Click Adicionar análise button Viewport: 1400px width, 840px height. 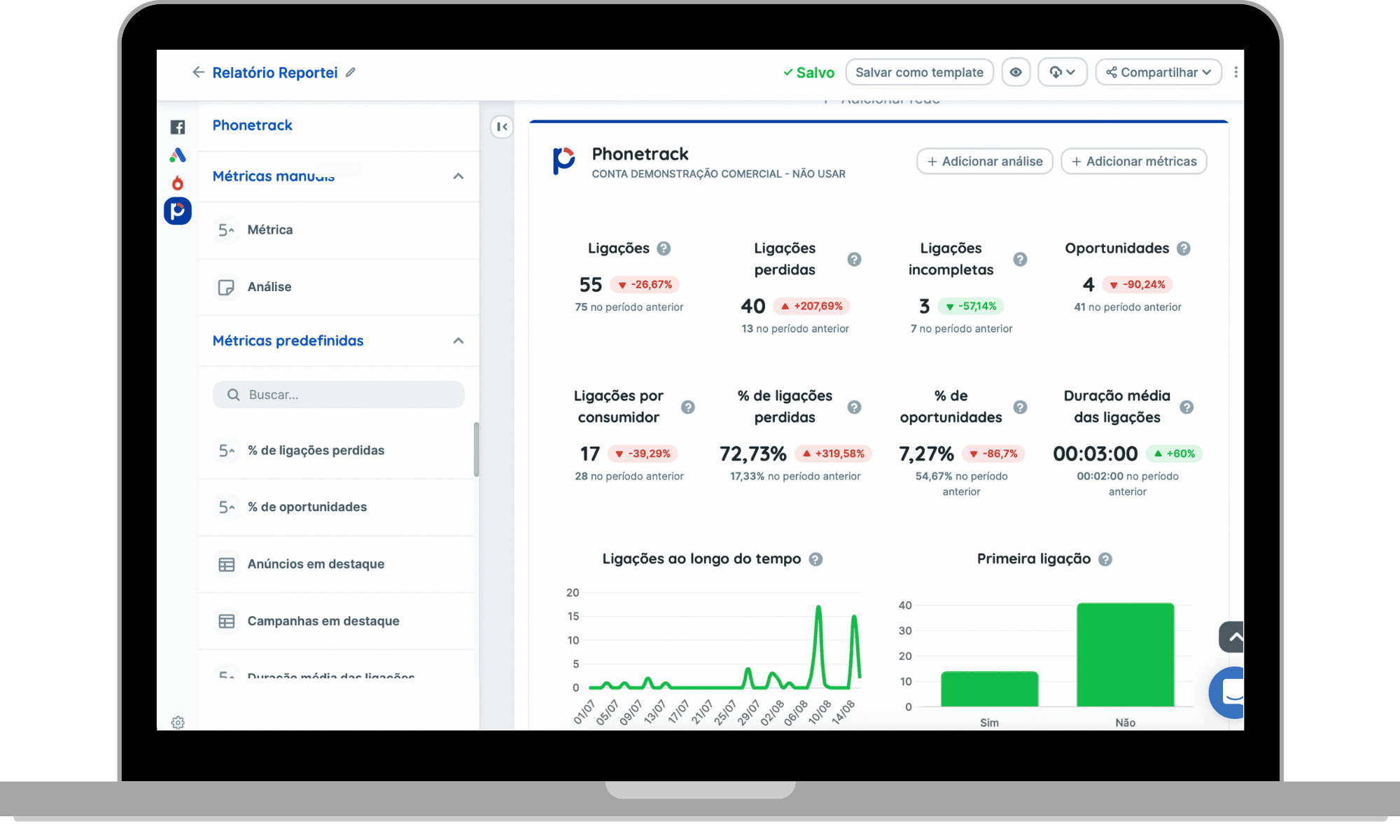point(984,161)
